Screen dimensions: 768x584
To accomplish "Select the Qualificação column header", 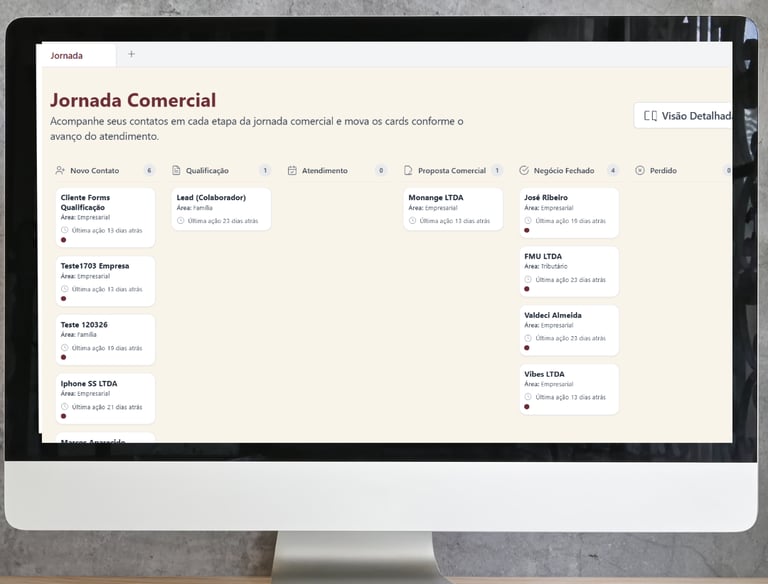I will [x=221, y=170].
